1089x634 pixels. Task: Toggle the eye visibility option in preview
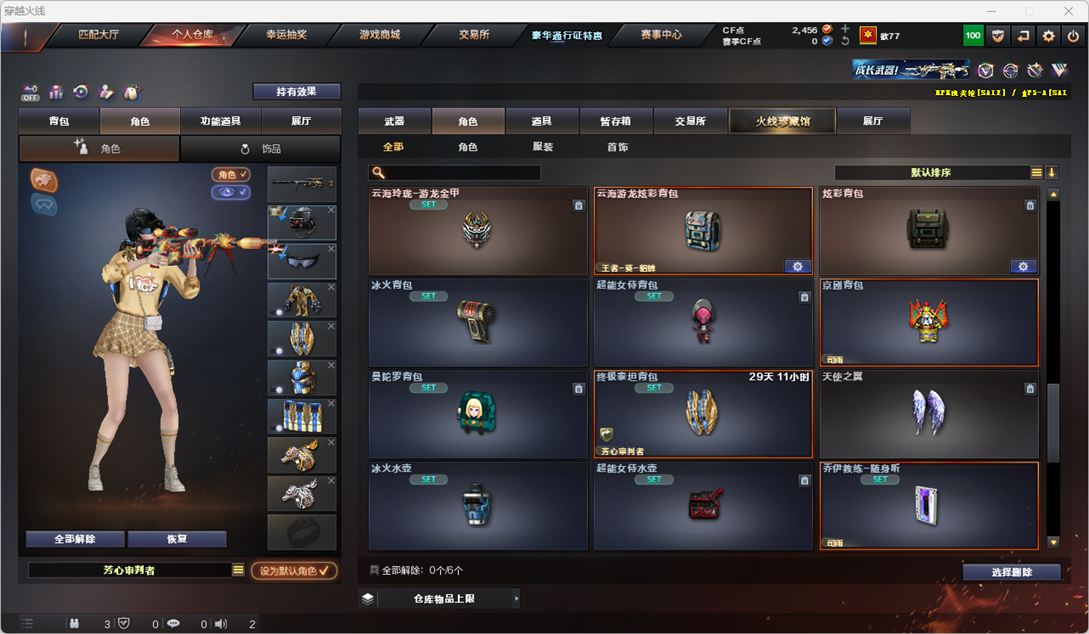click(231, 192)
